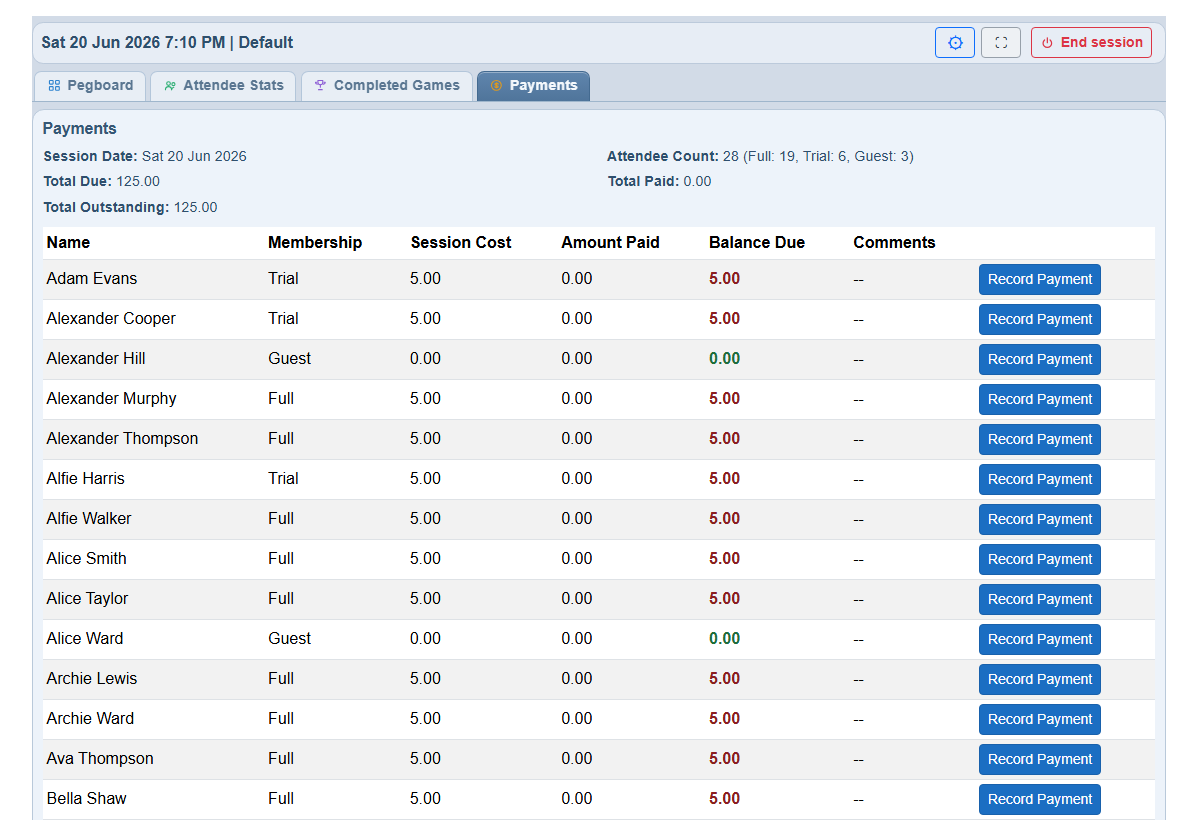The height and width of the screenshot is (820, 1190).
Task: Click the Membership column header
Action: [x=315, y=243]
